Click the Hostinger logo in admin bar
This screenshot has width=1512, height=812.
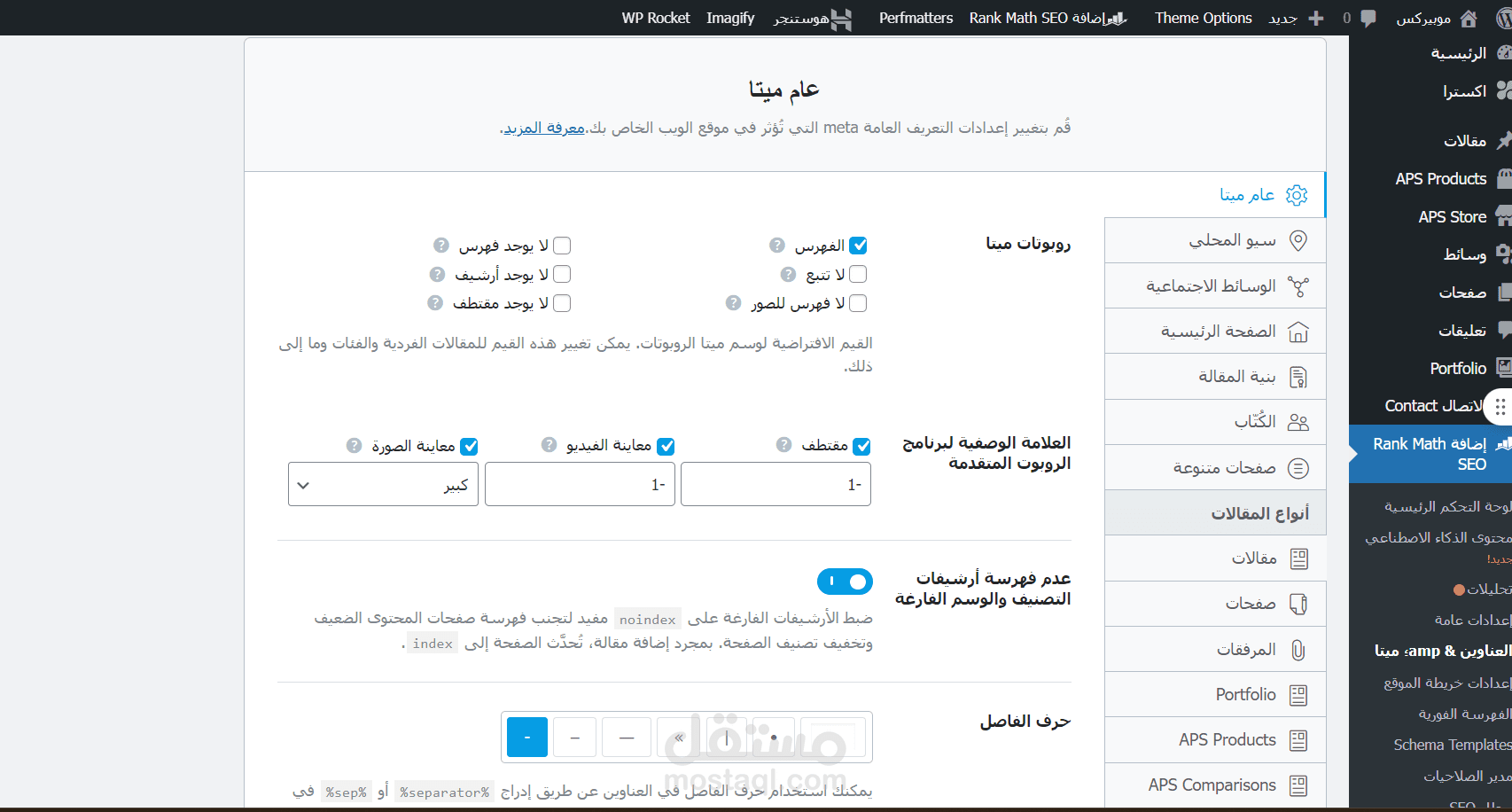tap(841, 19)
